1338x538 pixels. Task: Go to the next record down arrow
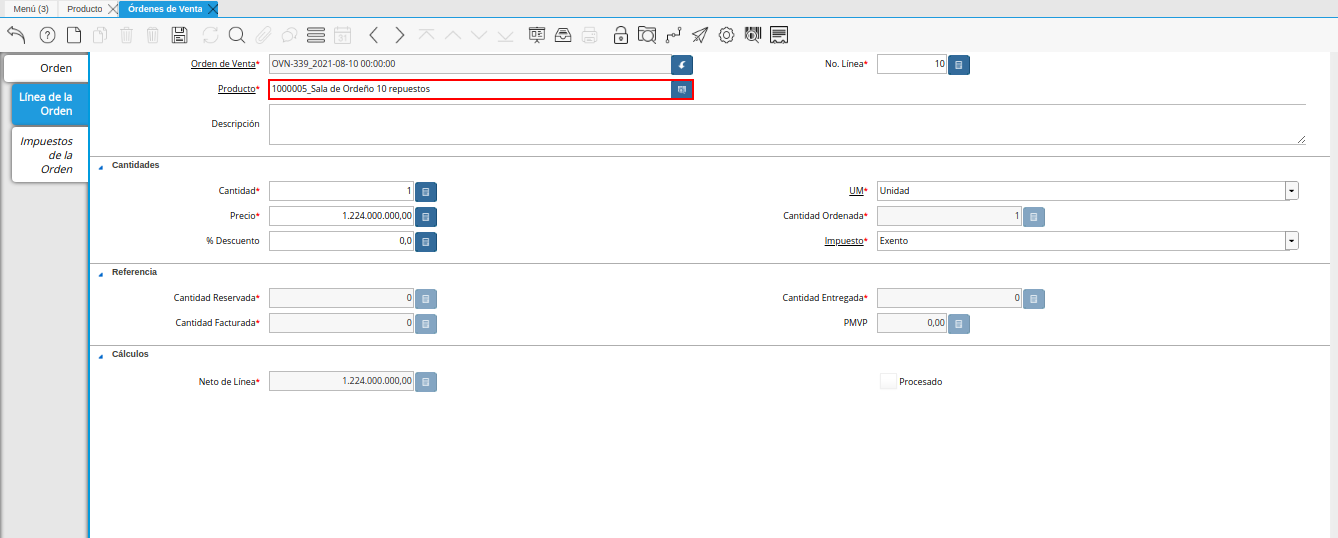(x=479, y=35)
